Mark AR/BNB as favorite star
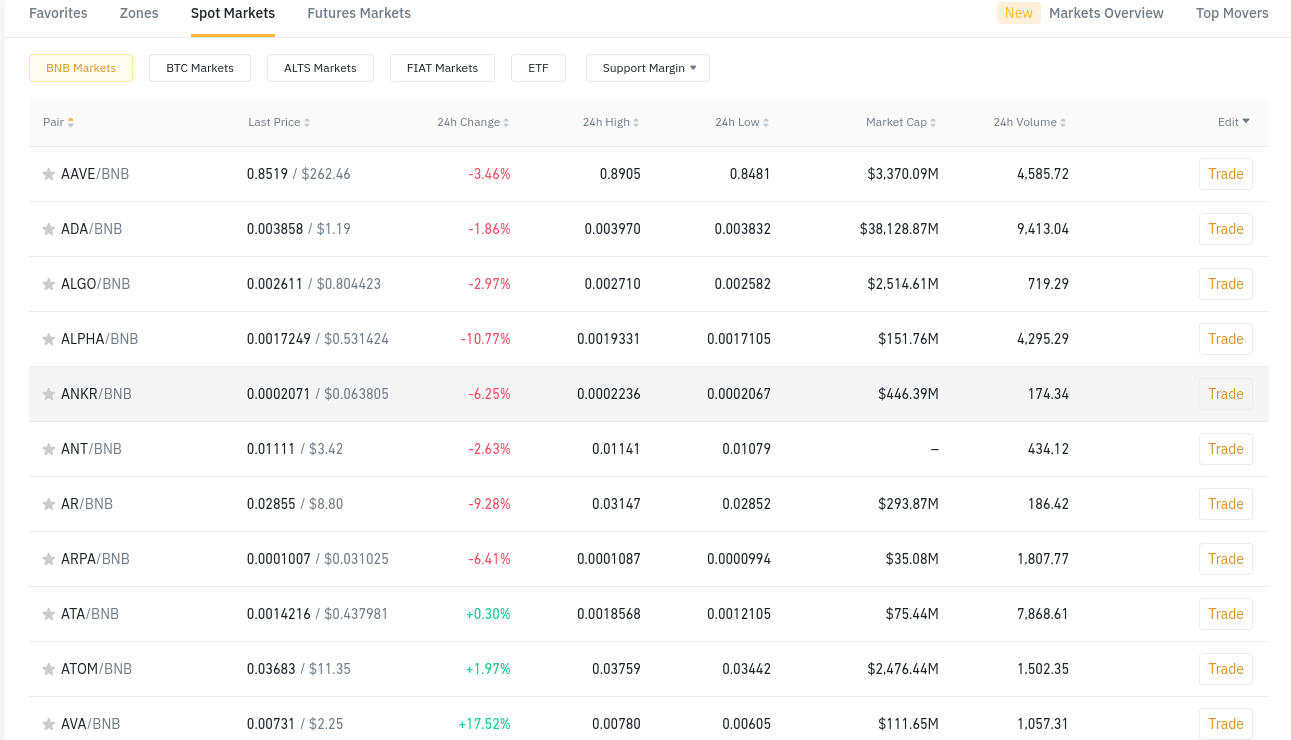This screenshot has width=1291, height=740. tap(48, 504)
